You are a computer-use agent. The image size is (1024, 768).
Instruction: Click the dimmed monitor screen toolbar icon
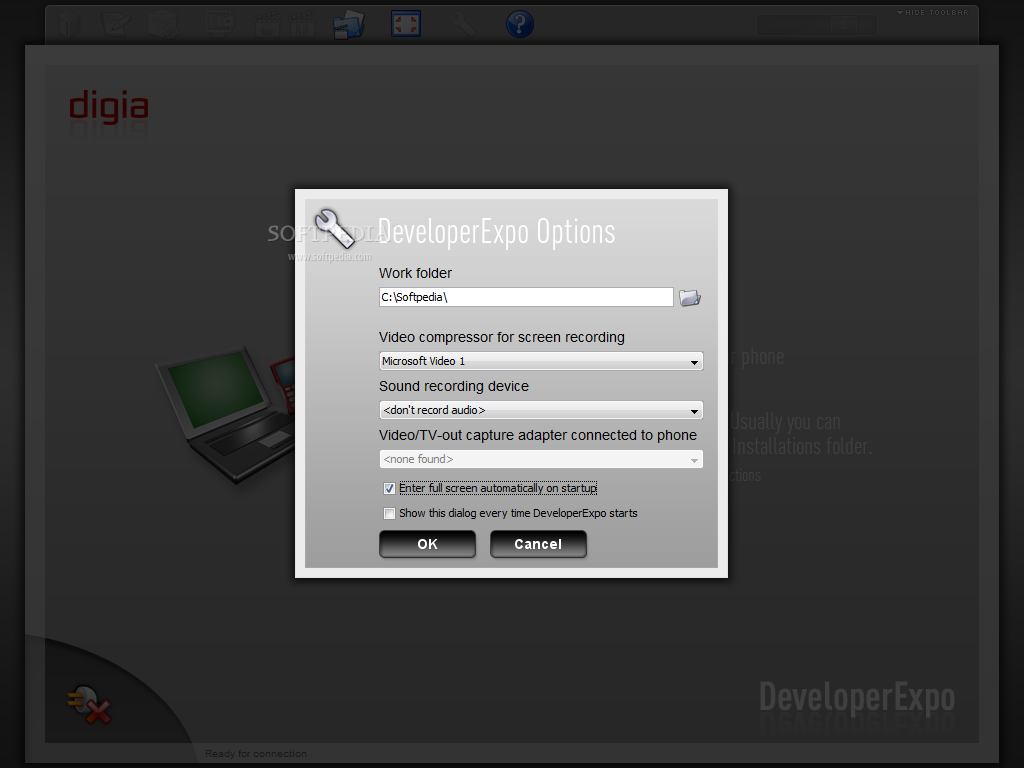[219, 25]
